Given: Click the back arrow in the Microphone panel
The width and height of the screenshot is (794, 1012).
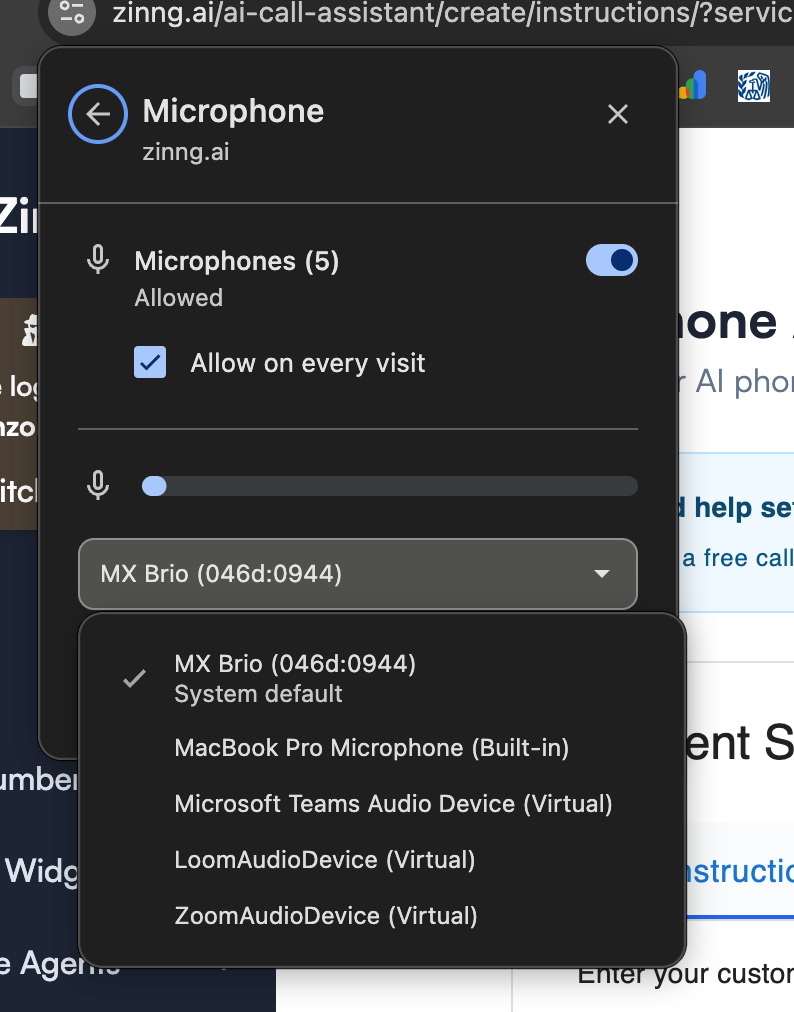Looking at the screenshot, I should point(98,114).
